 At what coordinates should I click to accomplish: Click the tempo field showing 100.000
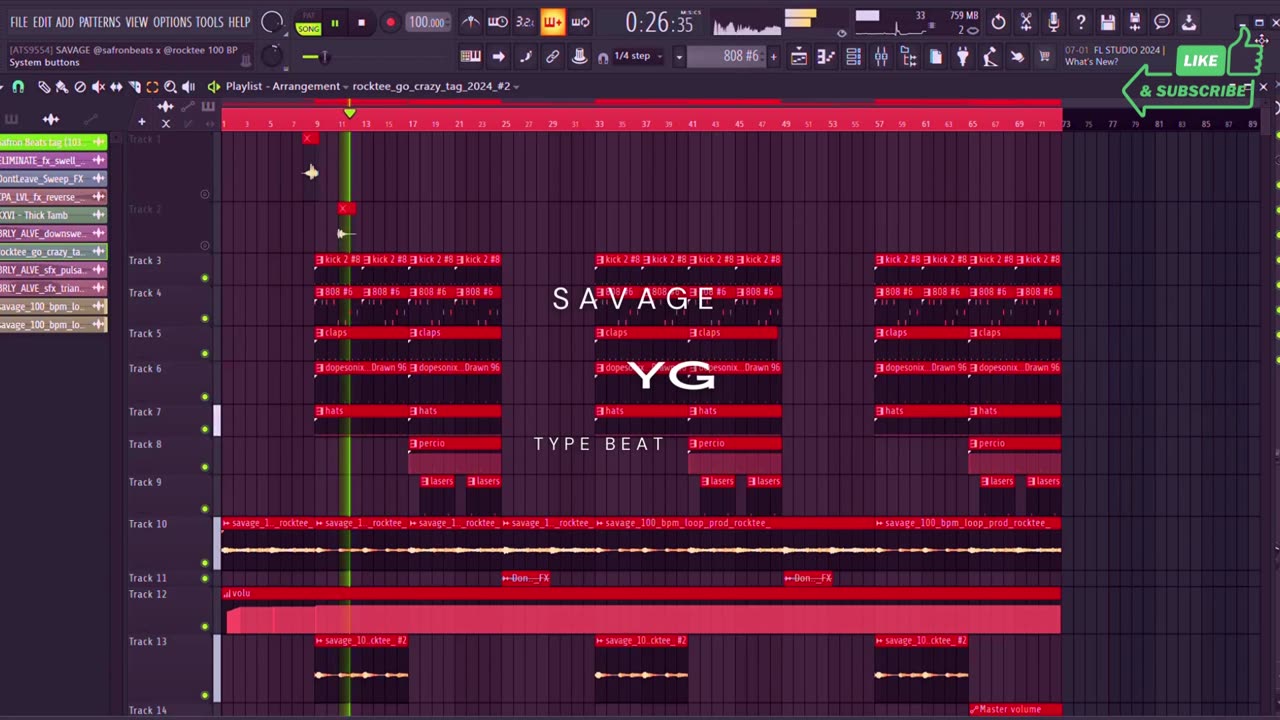point(427,22)
